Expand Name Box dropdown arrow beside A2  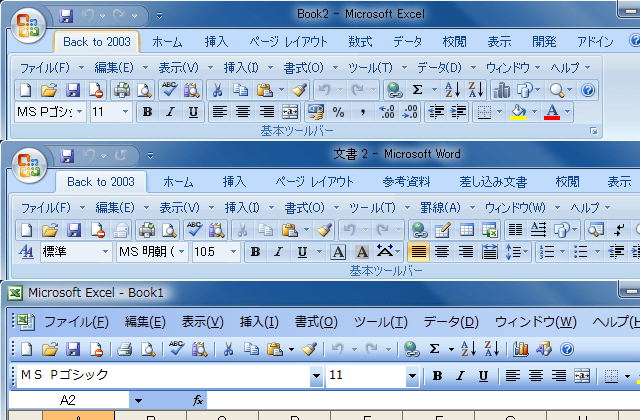[x=138, y=401]
